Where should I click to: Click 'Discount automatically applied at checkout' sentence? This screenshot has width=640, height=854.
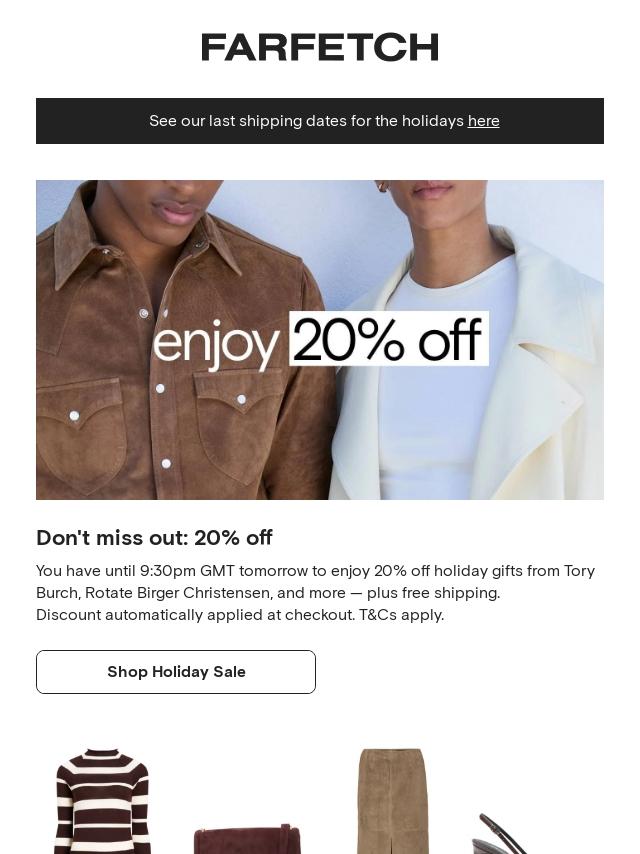[196, 615]
